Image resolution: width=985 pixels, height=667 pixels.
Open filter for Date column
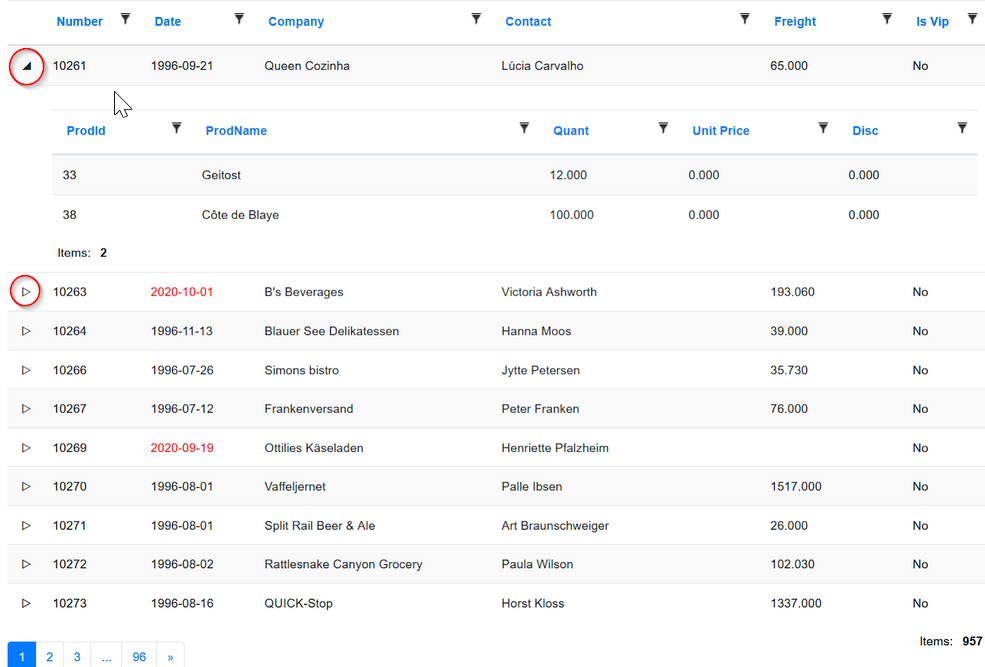(x=239, y=19)
